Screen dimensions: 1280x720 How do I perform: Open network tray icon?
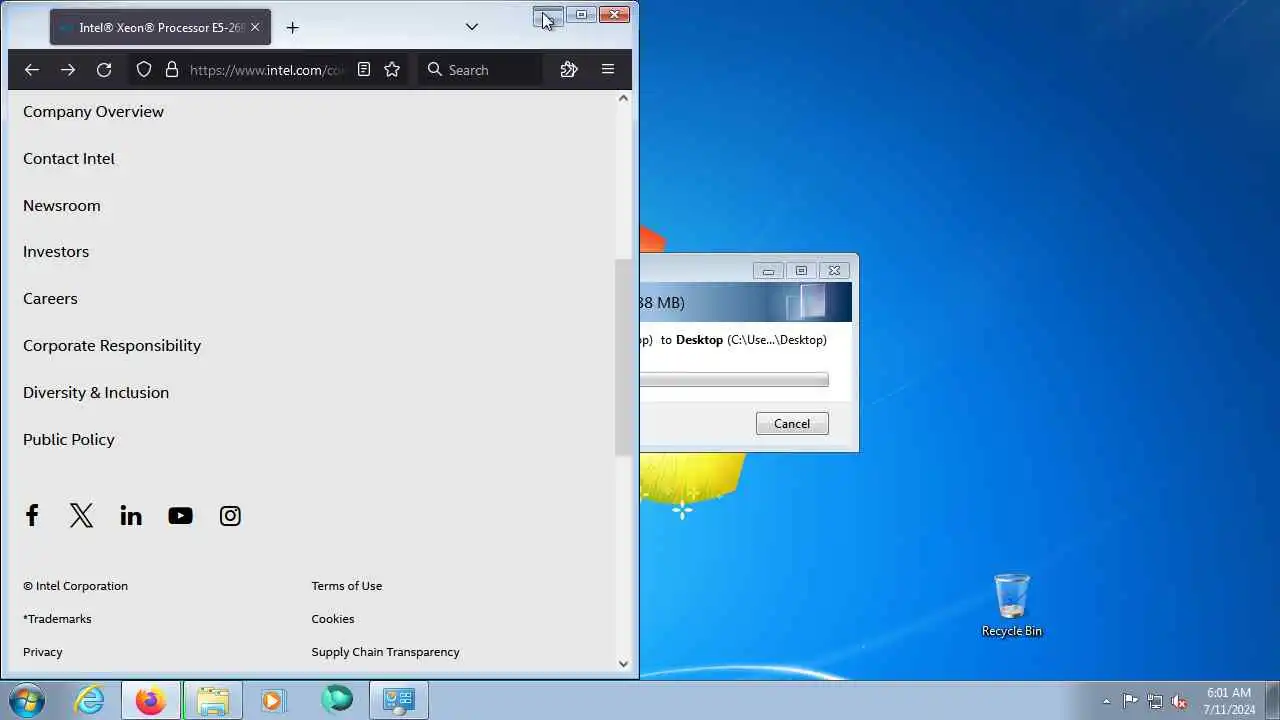(x=1155, y=701)
